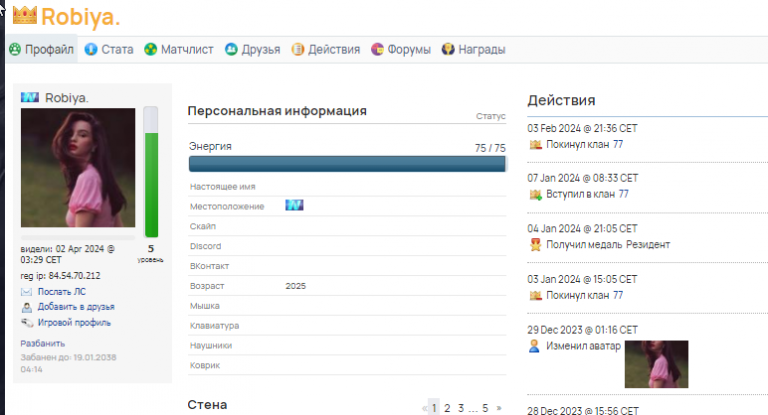Click the Профайл tab smiley icon

click(x=15, y=49)
